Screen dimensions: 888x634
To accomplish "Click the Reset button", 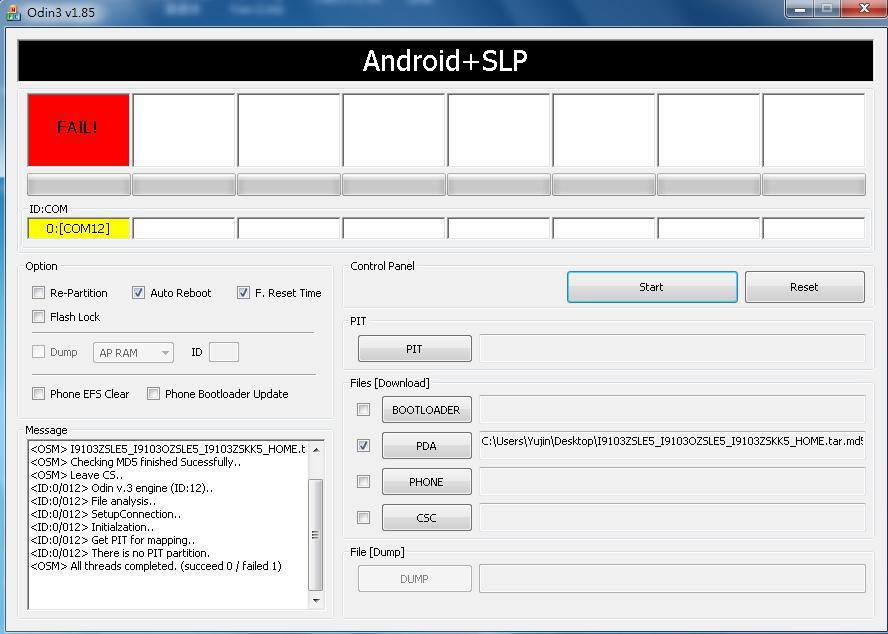I will tap(805, 287).
